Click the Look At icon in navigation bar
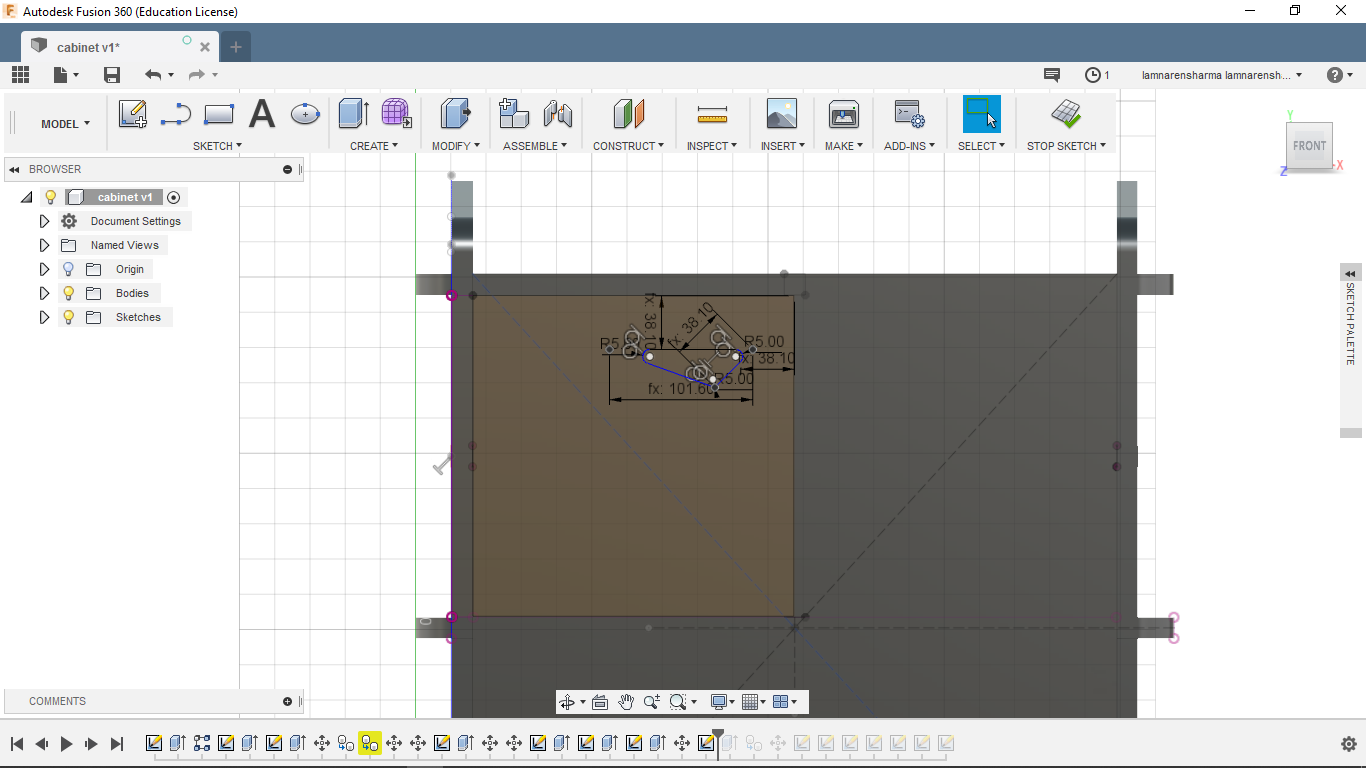This screenshot has height=768, width=1366. pos(600,702)
